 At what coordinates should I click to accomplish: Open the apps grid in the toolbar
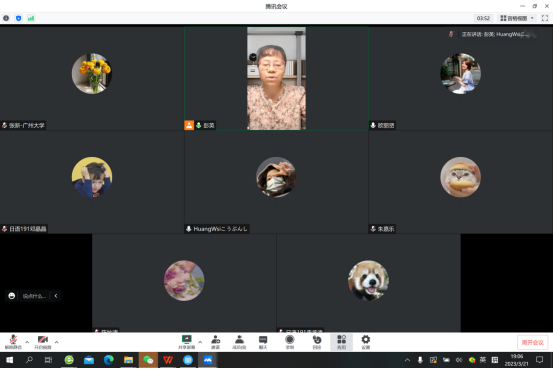click(x=341, y=341)
